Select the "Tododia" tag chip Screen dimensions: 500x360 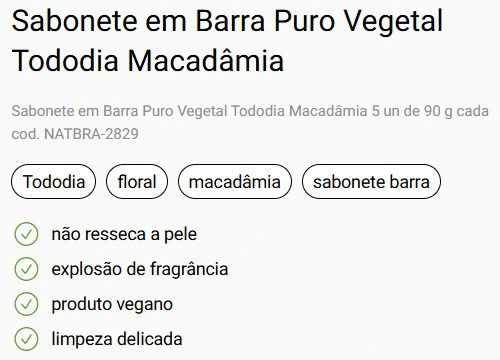(x=54, y=182)
